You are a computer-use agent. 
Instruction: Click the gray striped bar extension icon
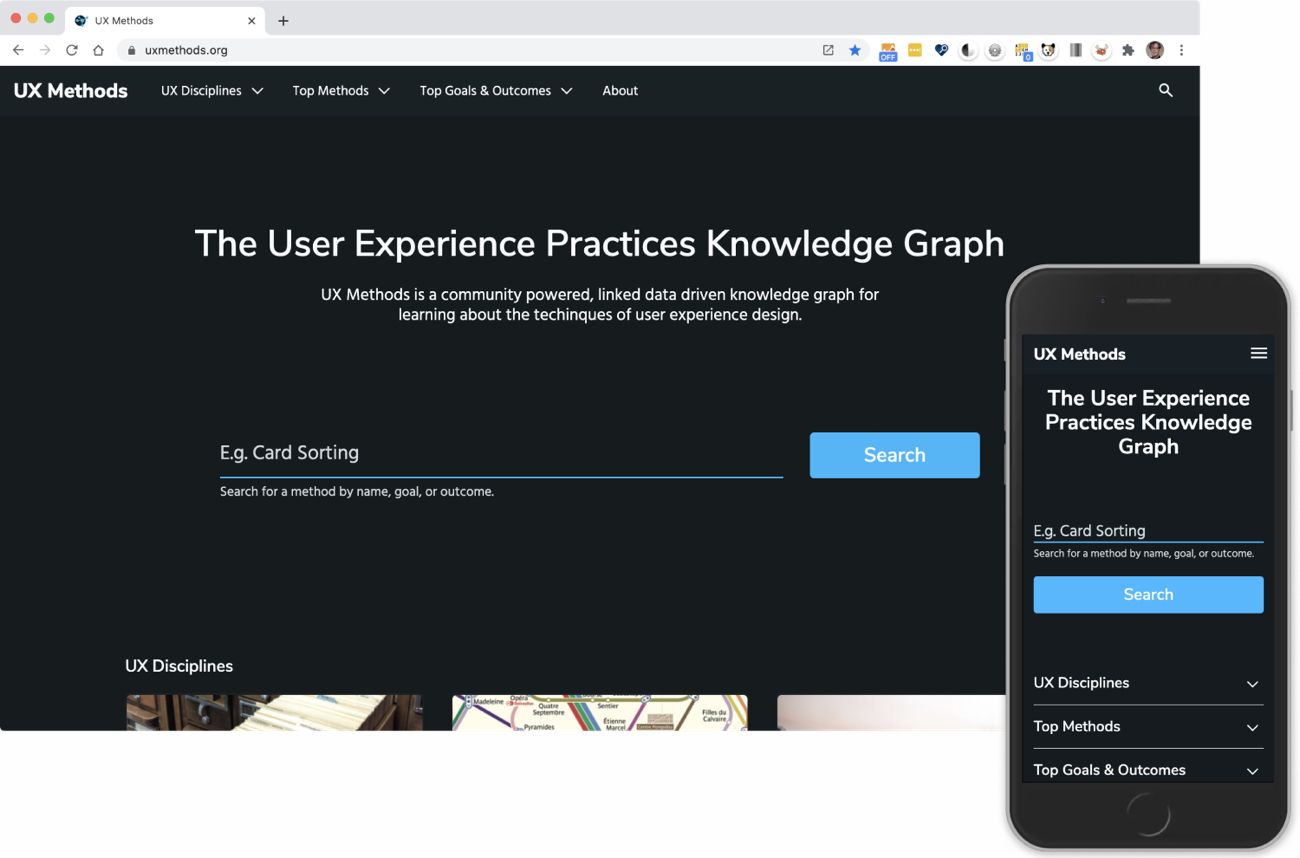[x=1075, y=50]
